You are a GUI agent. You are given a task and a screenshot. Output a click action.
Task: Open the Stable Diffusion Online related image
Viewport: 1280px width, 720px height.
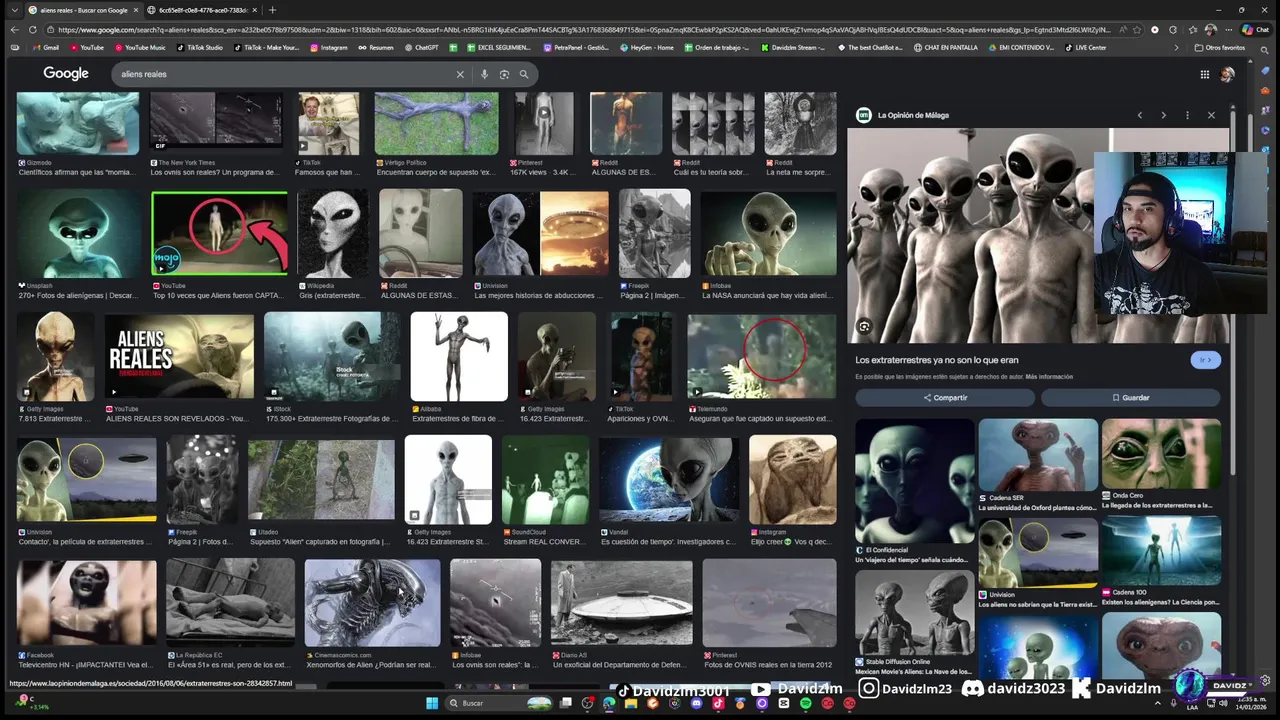coord(914,613)
